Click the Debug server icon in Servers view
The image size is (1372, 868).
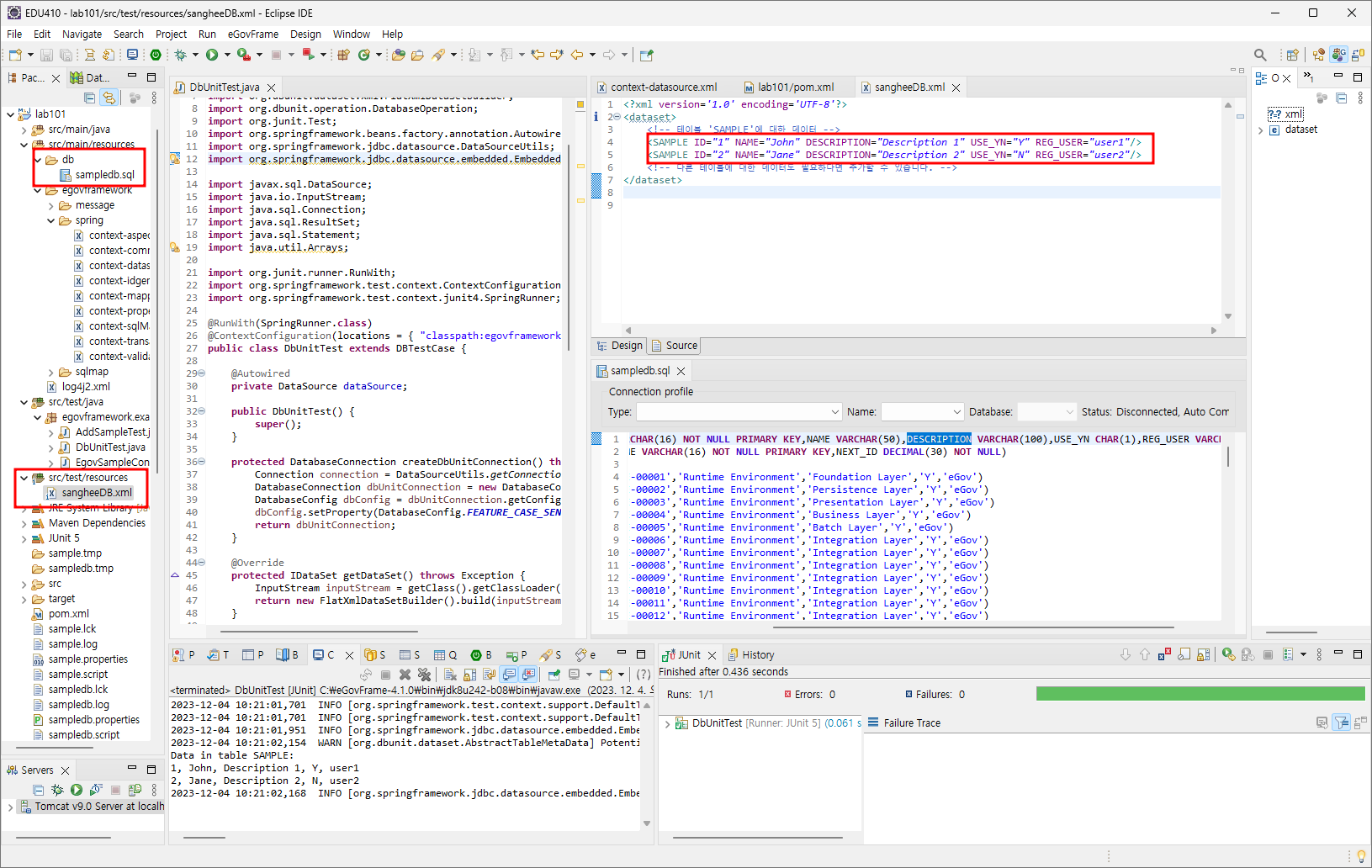tap(57, 790)
